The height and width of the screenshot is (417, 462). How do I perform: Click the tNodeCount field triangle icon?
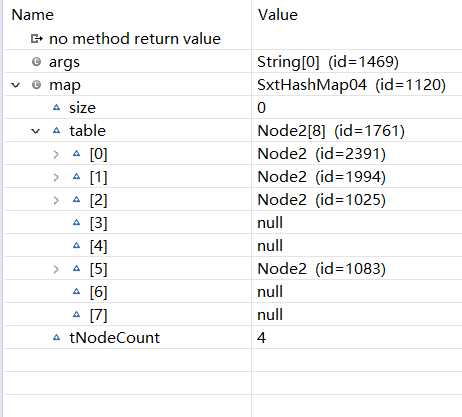click(57, 337)
